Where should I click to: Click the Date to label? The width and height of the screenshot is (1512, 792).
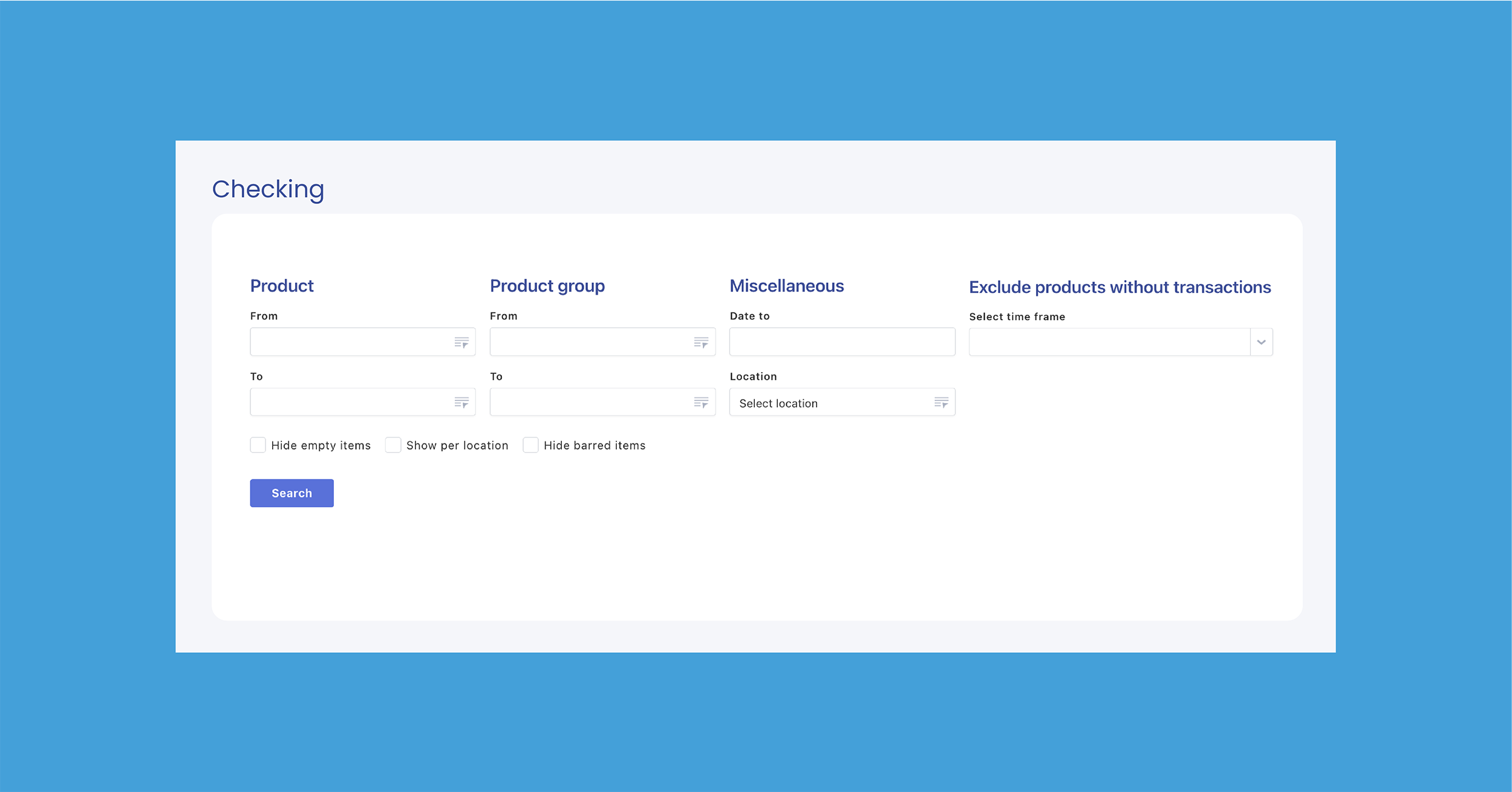point(750,316)
